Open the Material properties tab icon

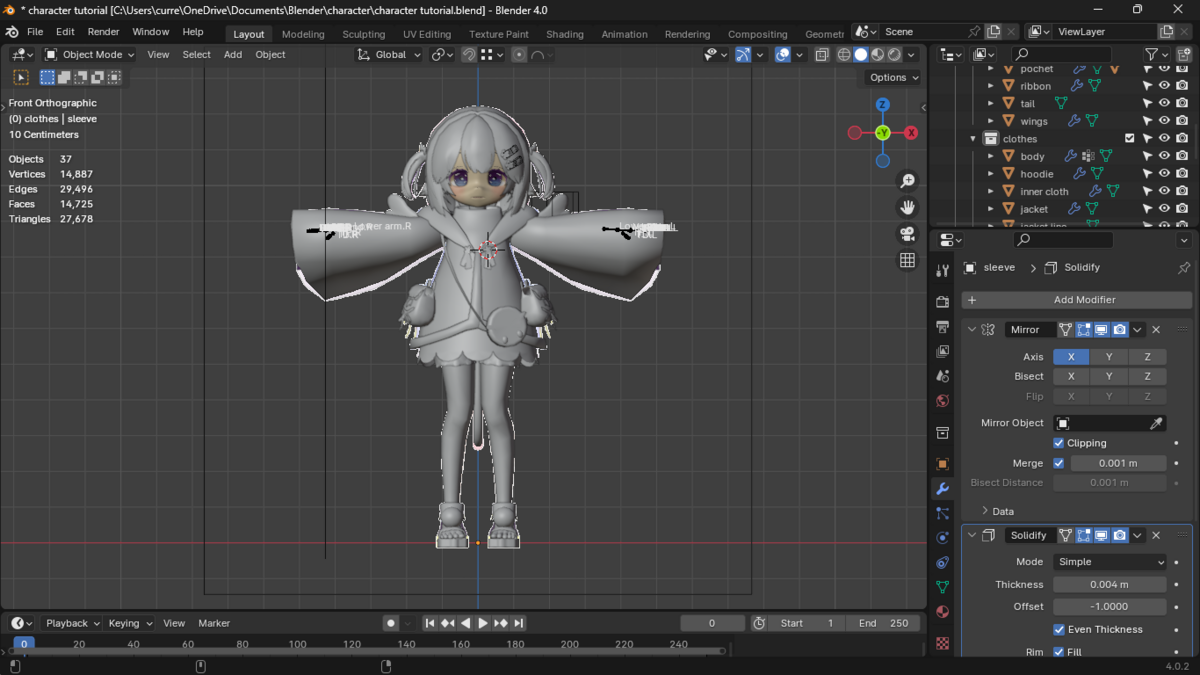tap(942, 612)
